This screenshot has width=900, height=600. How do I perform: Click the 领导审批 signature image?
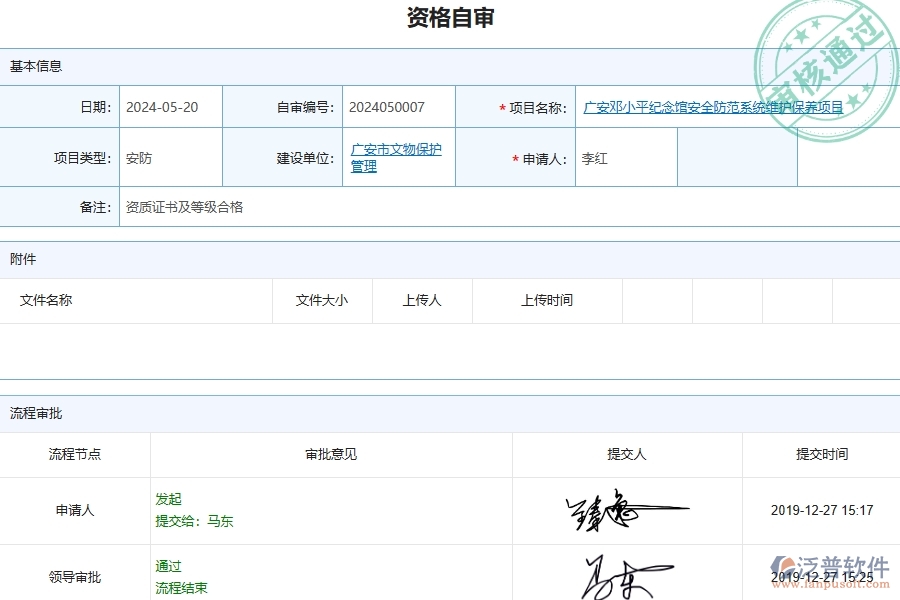pos(626,577)
